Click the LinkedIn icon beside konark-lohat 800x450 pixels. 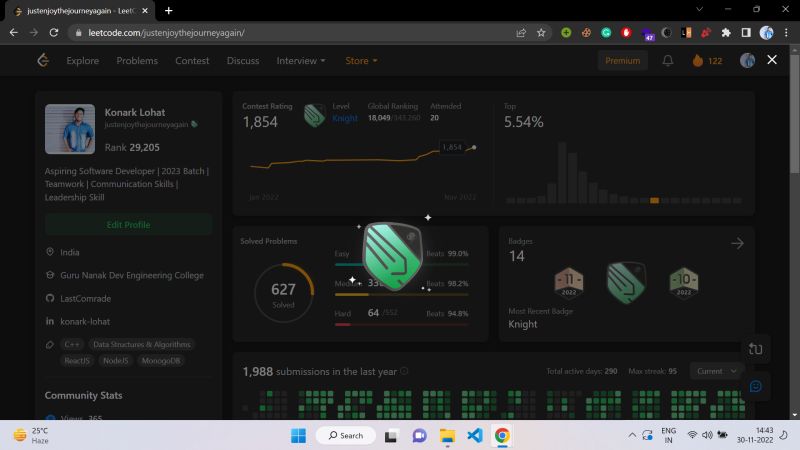[50, 321]
